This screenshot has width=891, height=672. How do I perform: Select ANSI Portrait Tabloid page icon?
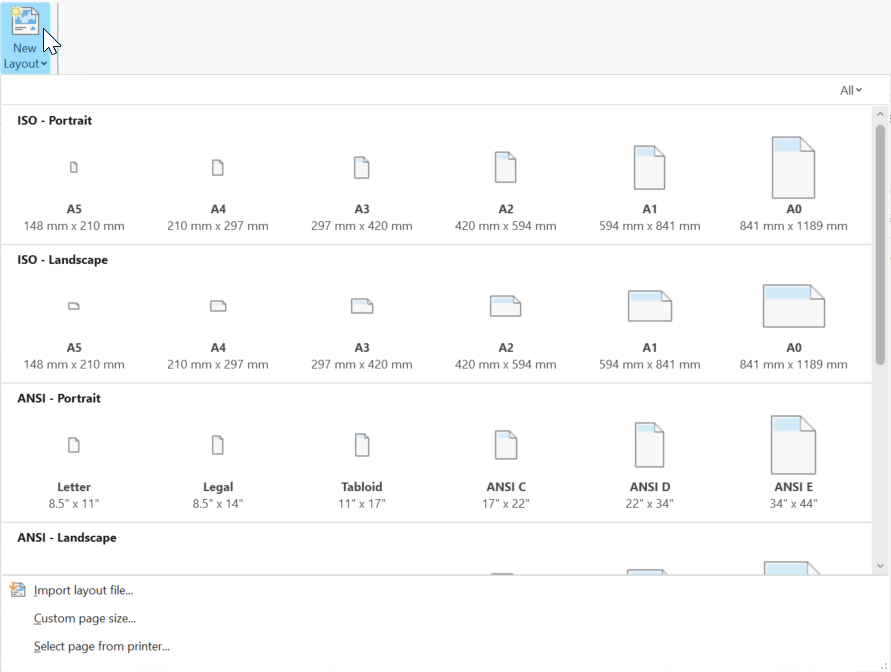click(362, 445)
